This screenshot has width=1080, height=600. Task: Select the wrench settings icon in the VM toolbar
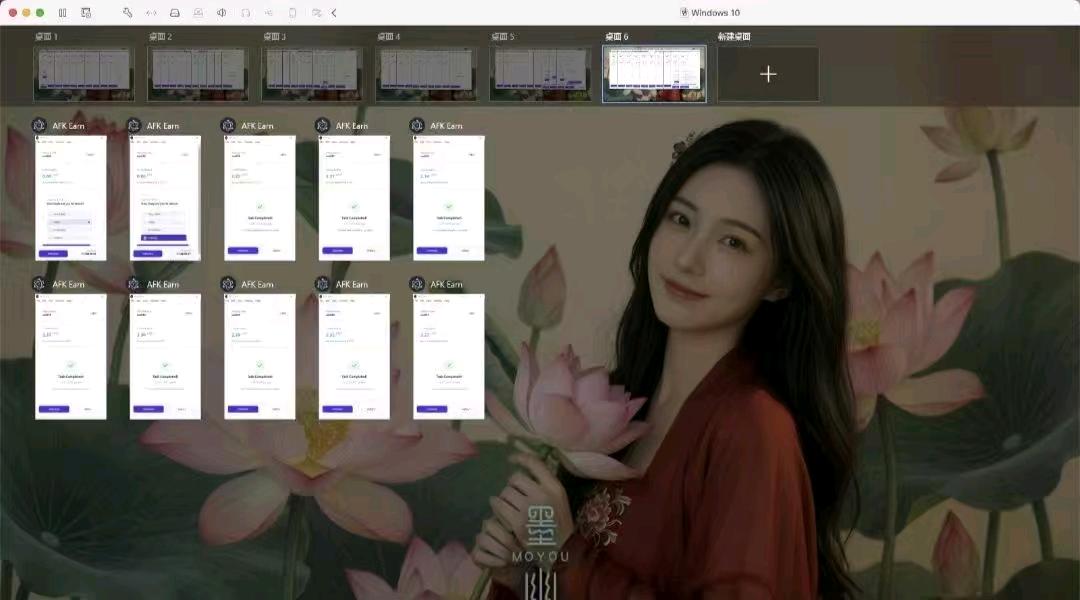[x=128, y=12]
